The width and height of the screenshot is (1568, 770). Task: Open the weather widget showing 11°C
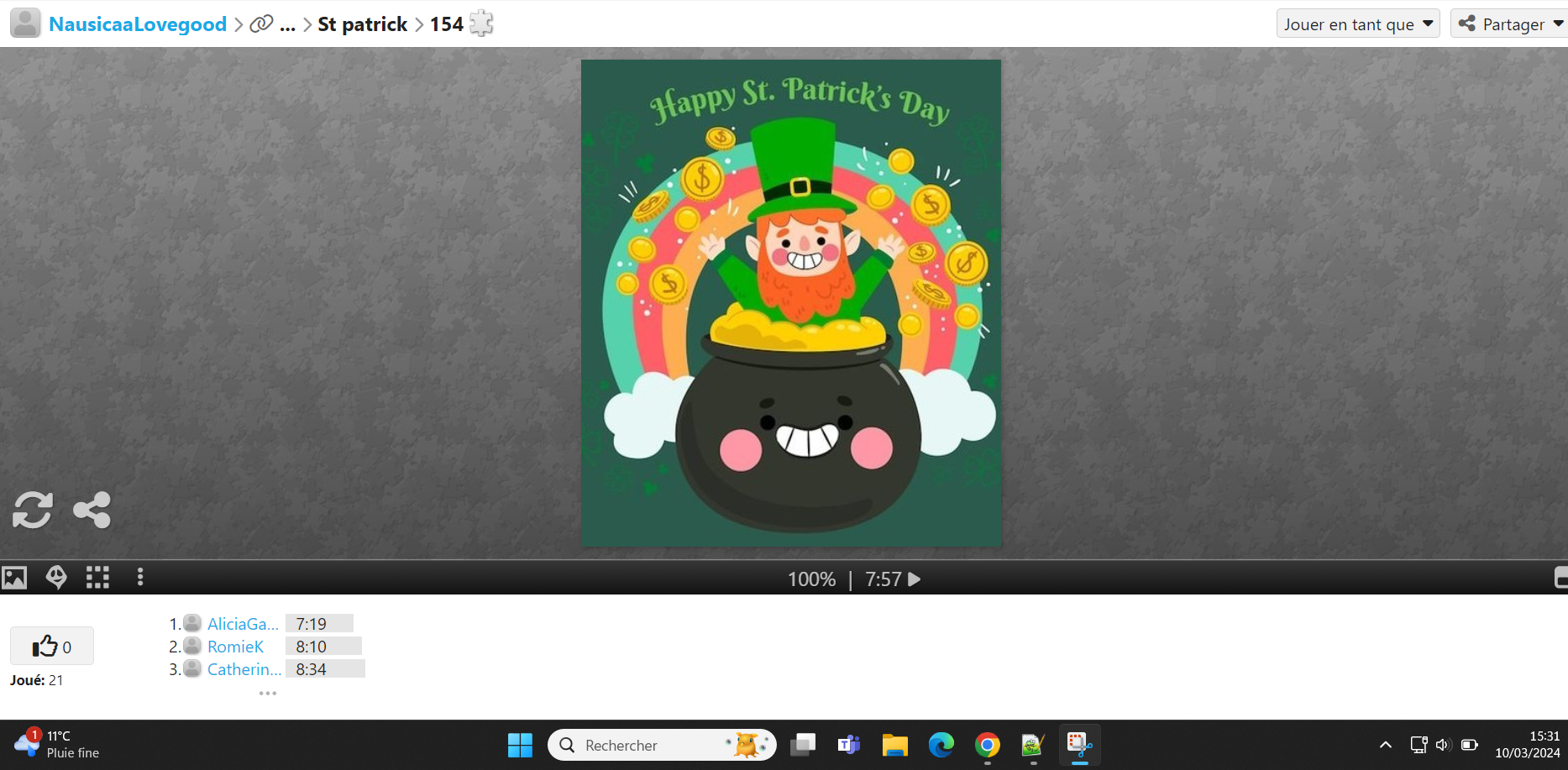point(57,744)
